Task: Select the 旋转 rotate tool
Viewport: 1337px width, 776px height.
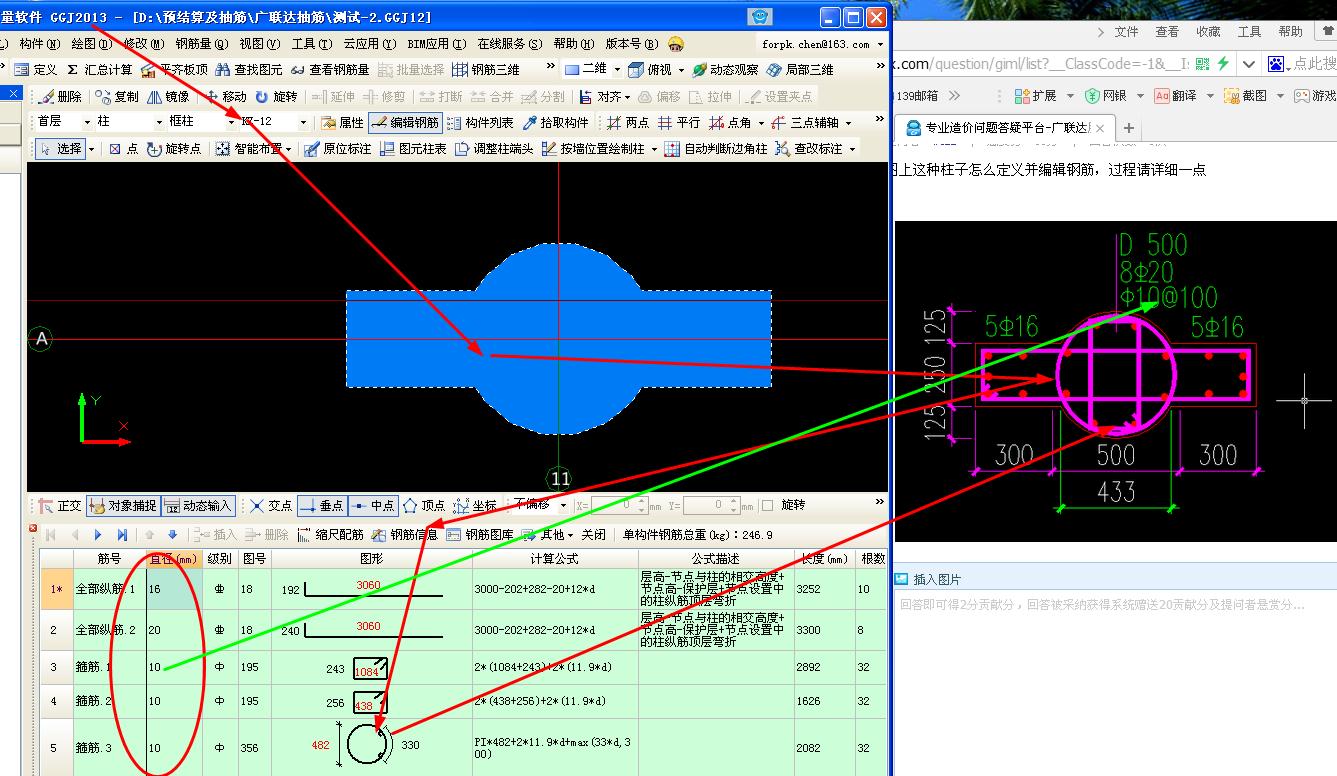Action: pyautogui.click(x=276, y=97)
